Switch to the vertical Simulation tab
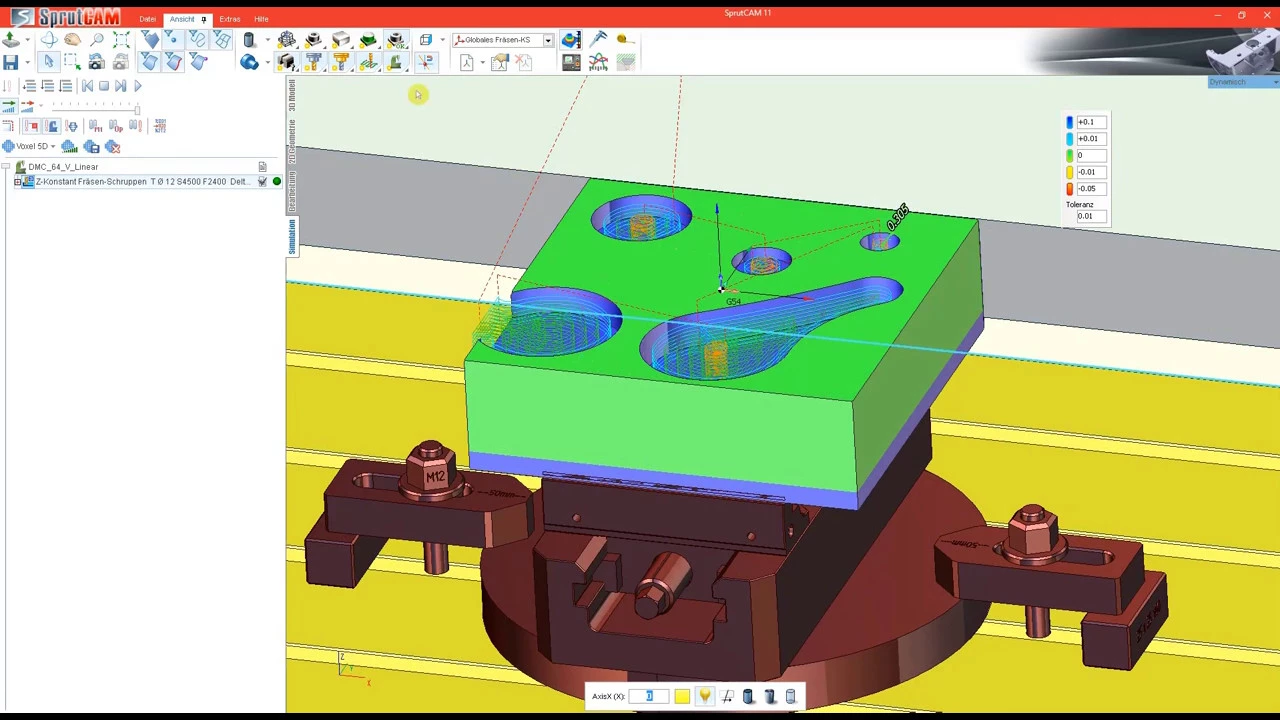The image size is (1280, 720). click(292, 237)
